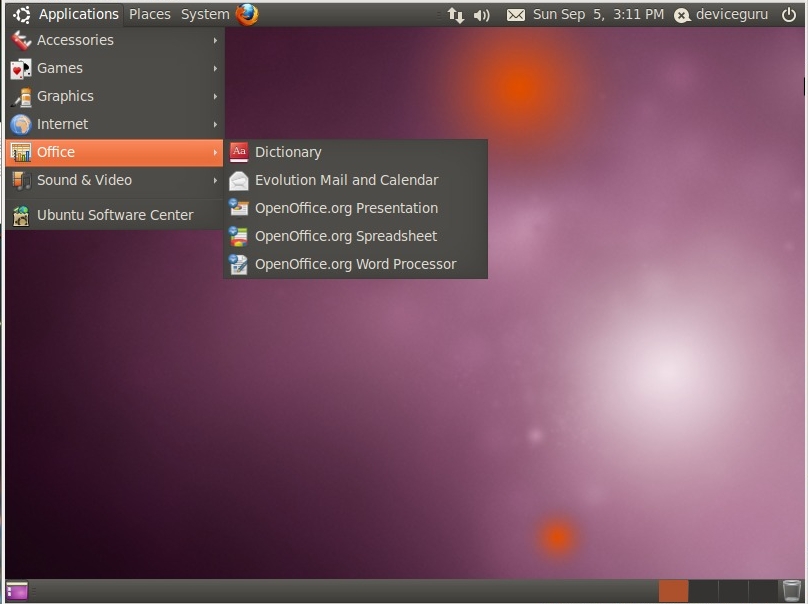Launch Firefox from the top panel
This screenshot has height=604, width=808.
[247, 14]
